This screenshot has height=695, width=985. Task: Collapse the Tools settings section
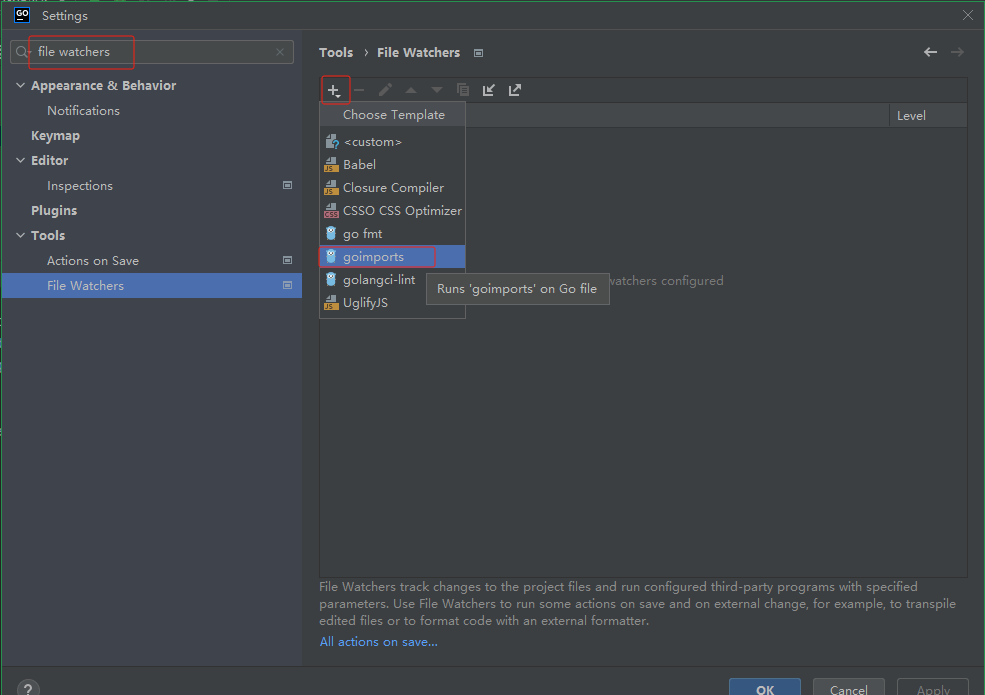[21, 236]
